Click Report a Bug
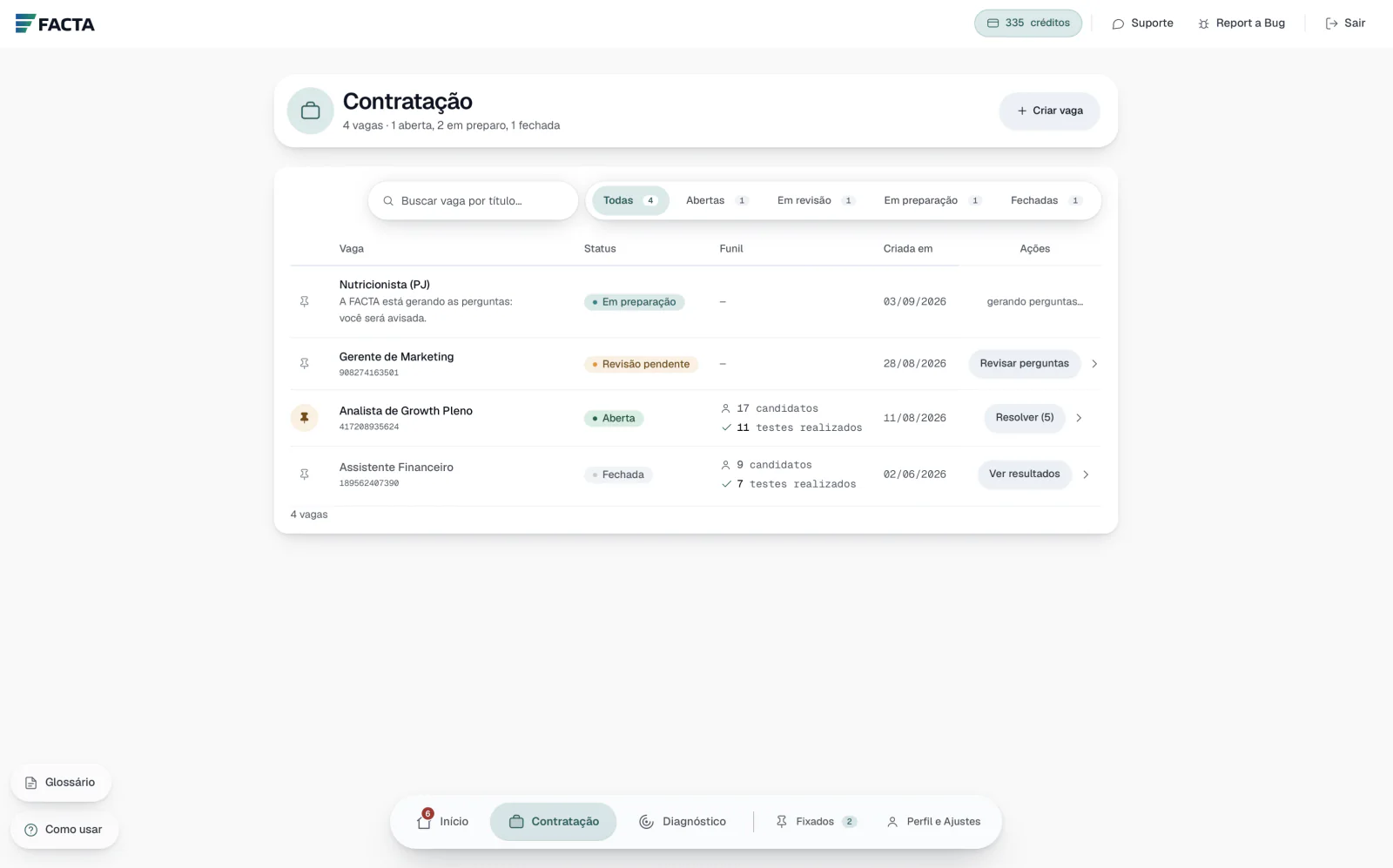 1242,24
